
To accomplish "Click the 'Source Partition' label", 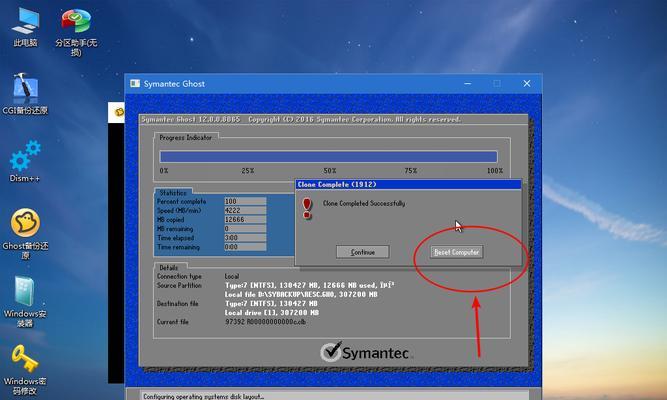I will (x=179, y=286).
